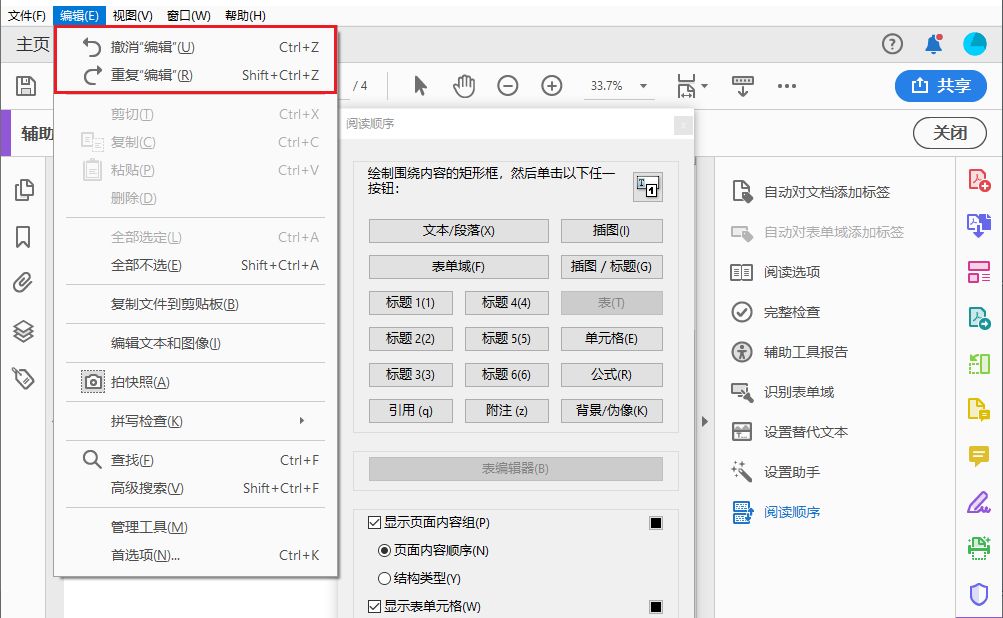
Task: Click the notification bell icon
Action: point(932,45)
